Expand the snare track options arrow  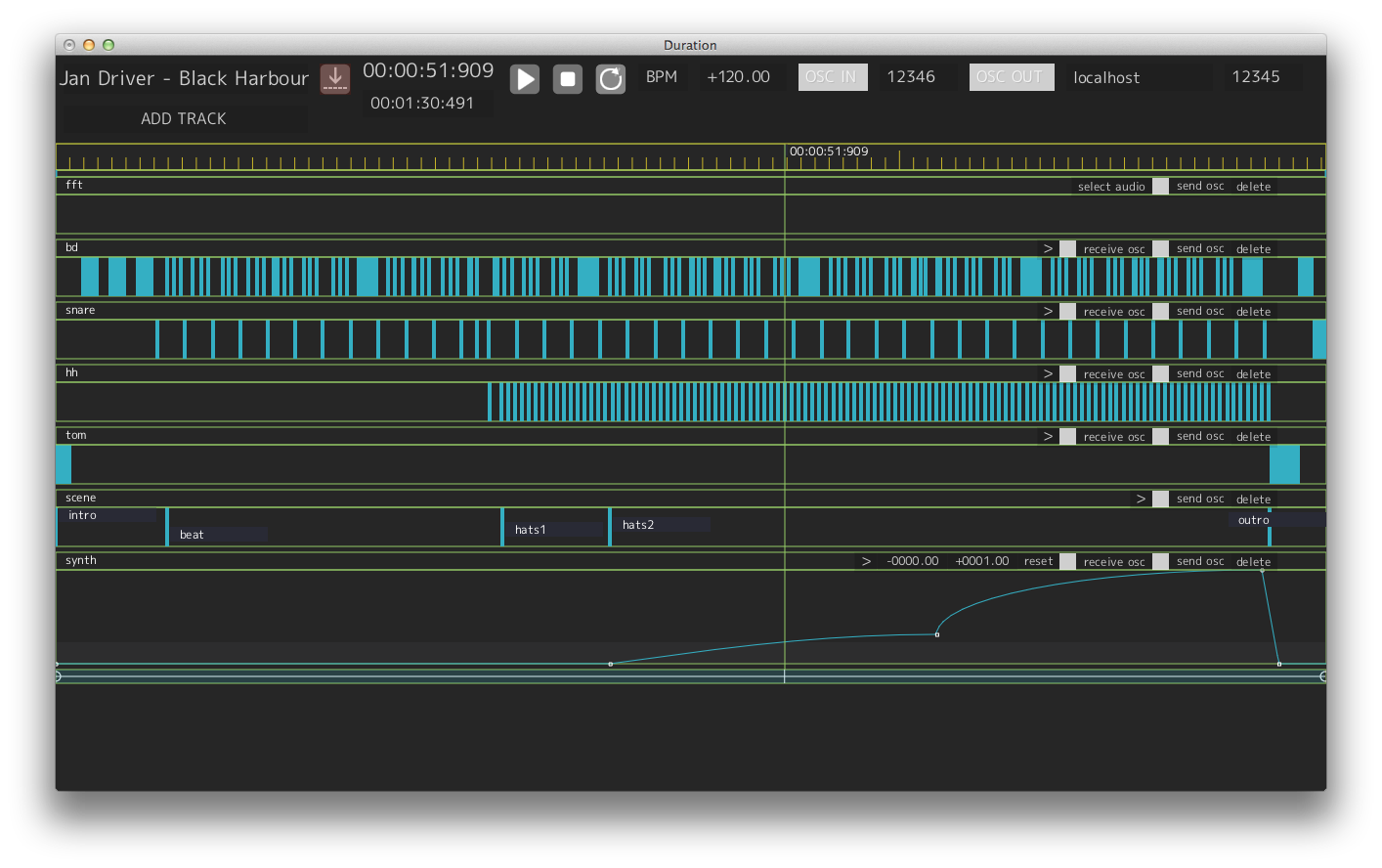click(1048, 312)
